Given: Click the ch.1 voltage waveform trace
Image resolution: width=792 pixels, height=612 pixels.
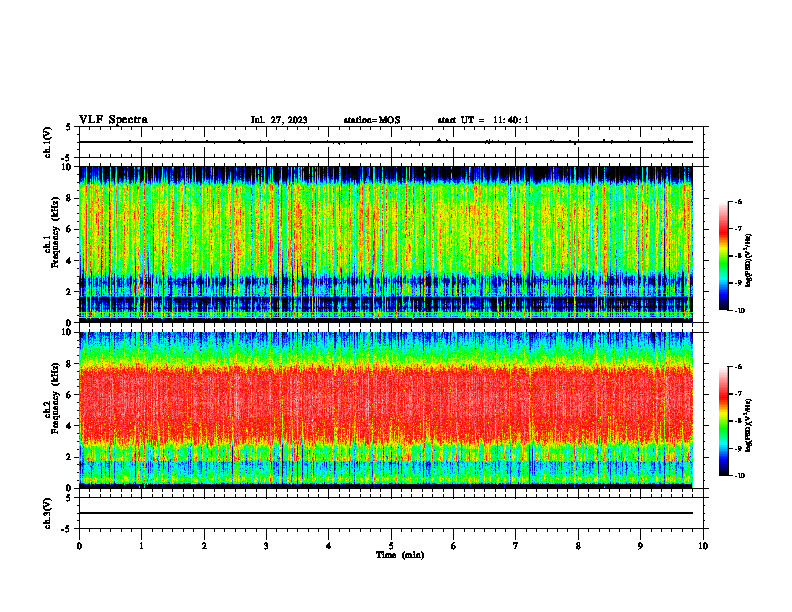Looking at the screenshot, I should pyautogui.click(x=385, y=142).
